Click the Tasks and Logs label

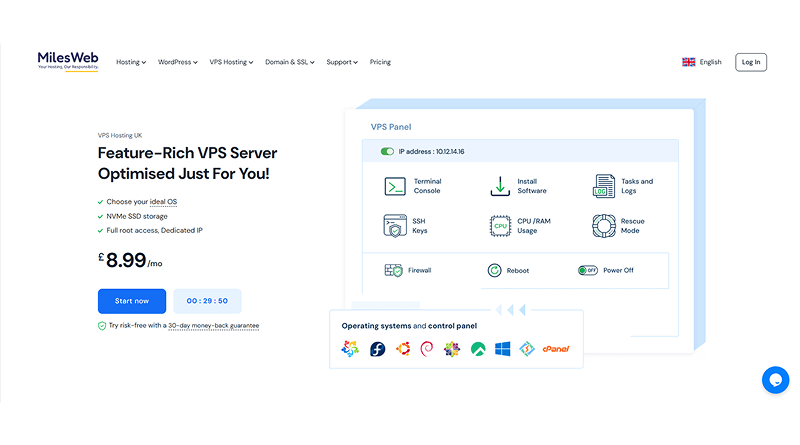[637, 186]
